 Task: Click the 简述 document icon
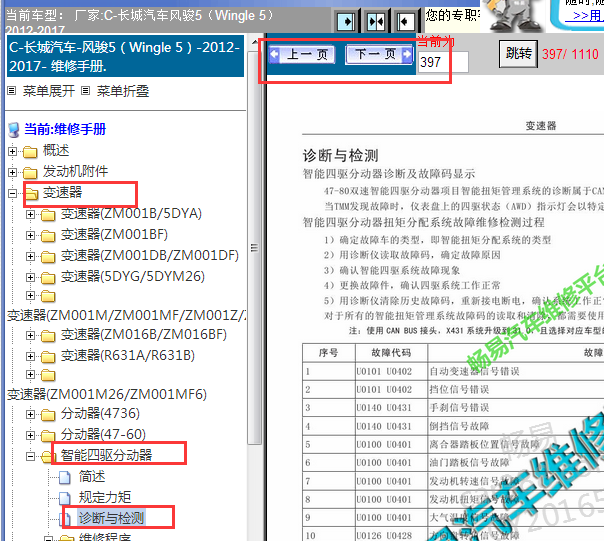point(65,477)
